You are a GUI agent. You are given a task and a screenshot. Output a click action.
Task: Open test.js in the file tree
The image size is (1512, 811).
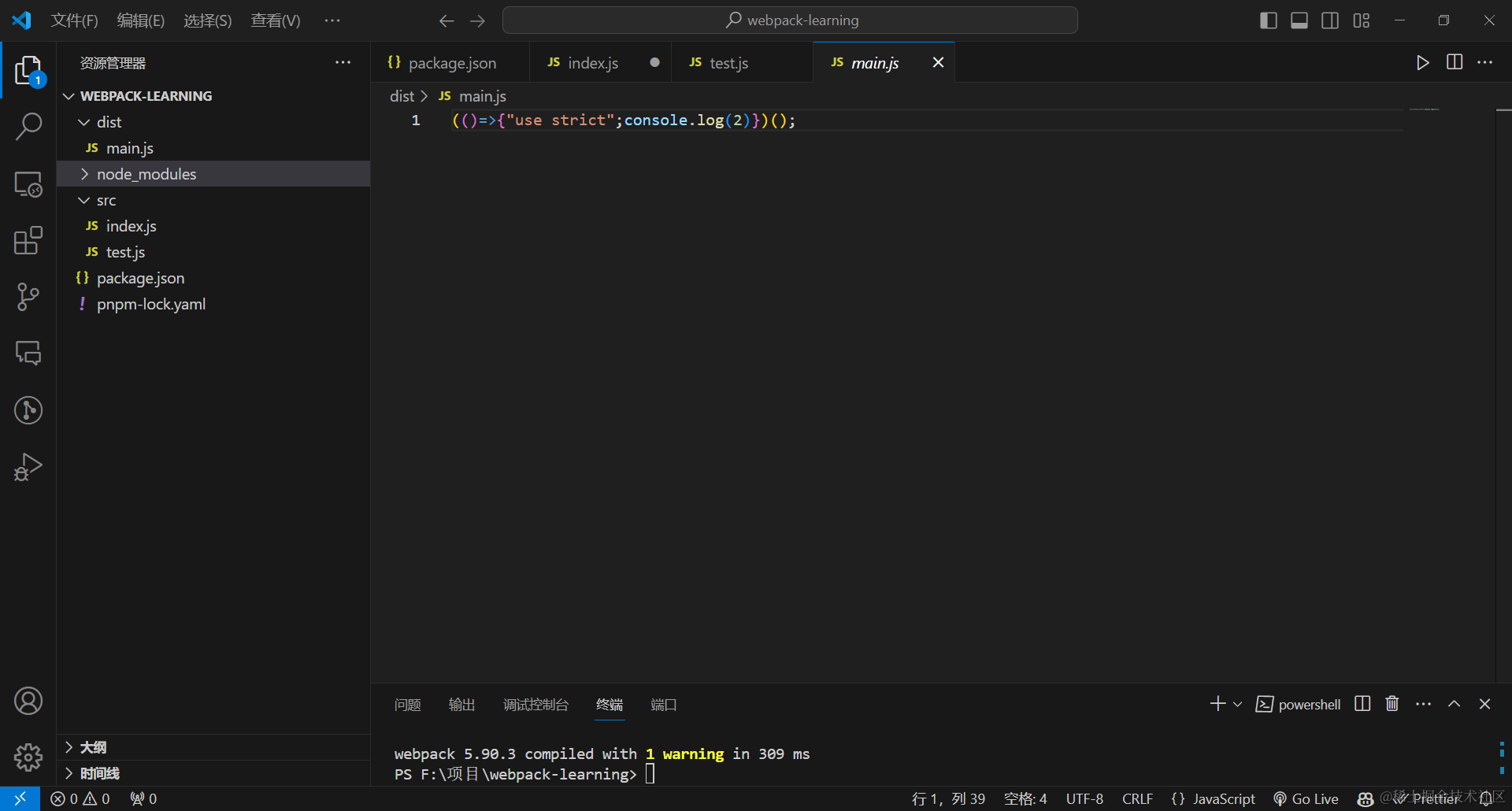click(213, 252)
